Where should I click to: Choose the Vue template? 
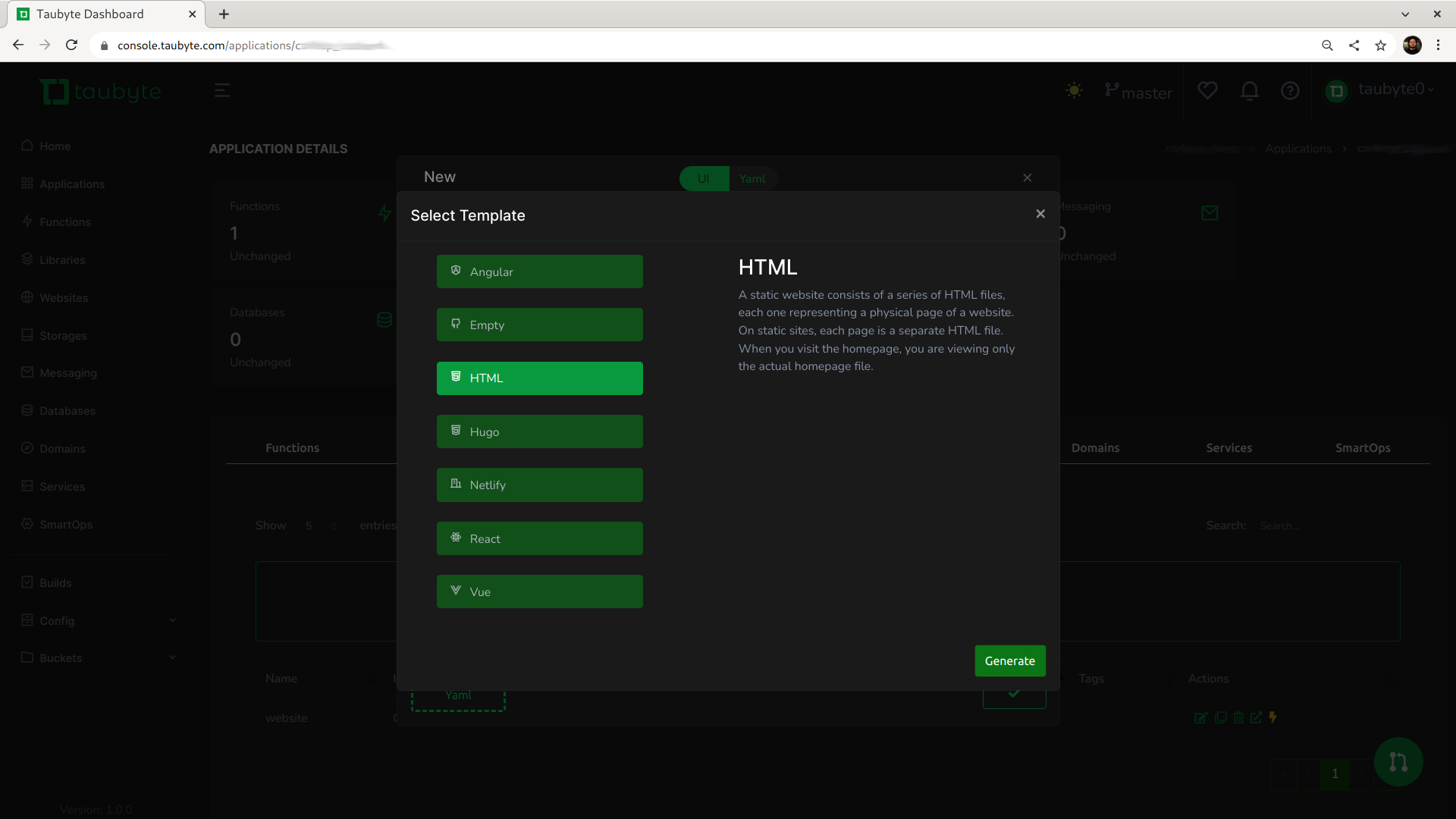click(x=539, y=591)
